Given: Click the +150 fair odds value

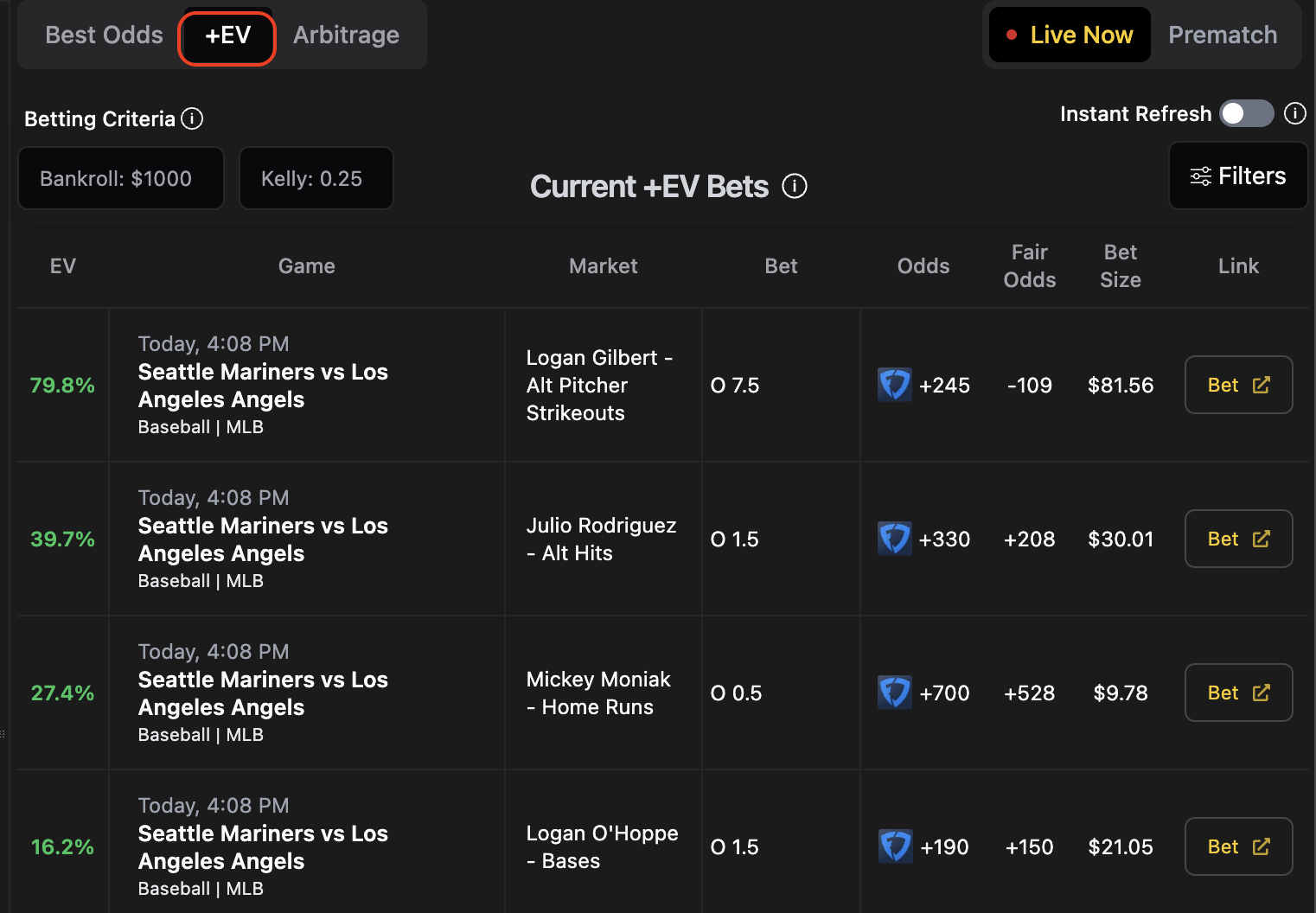Looking at the screenshot, I should tap(1029, 846).
